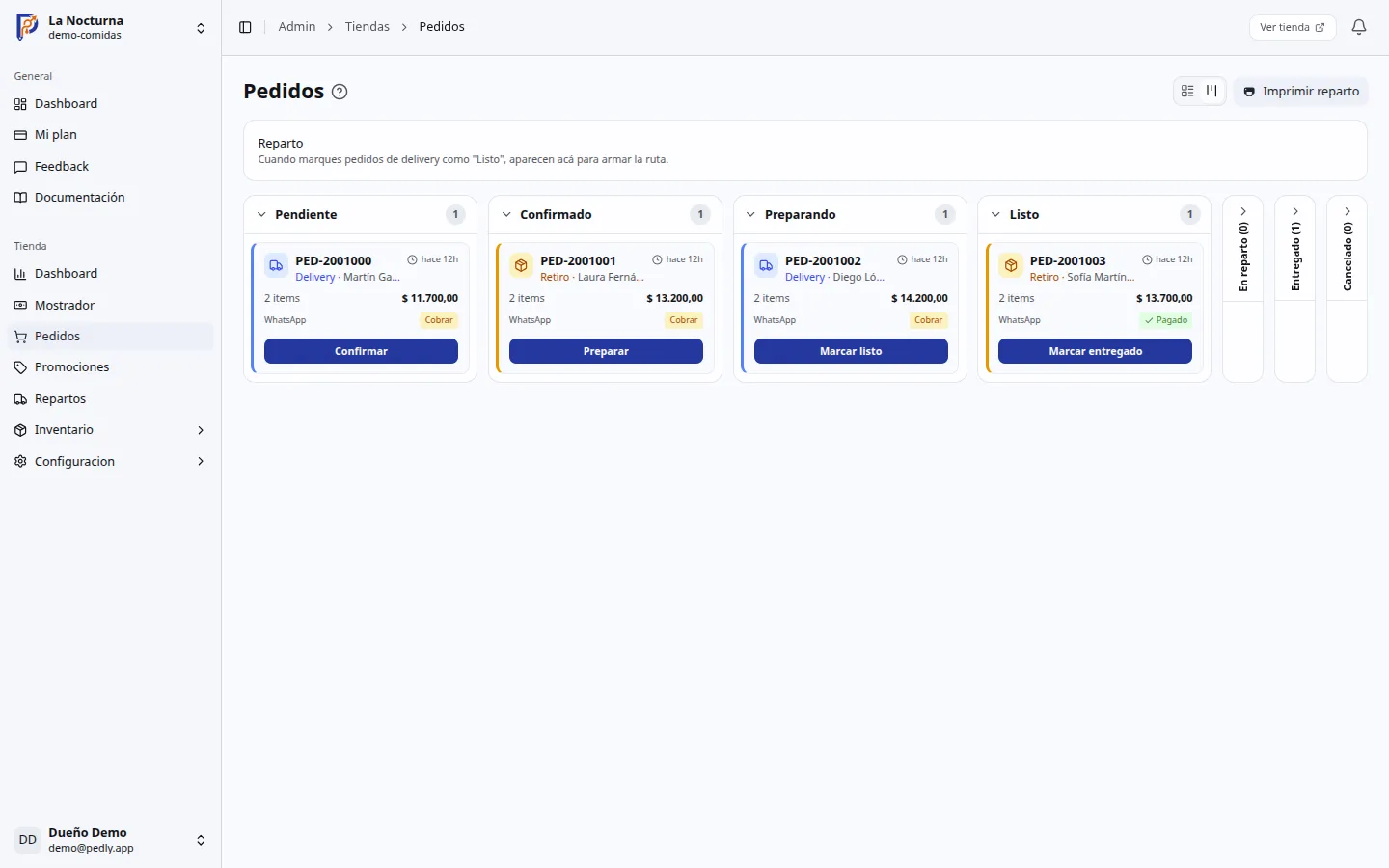Click the $ 13.700,00 amount
This screenshot has width=1389, height=868.
1164,299
